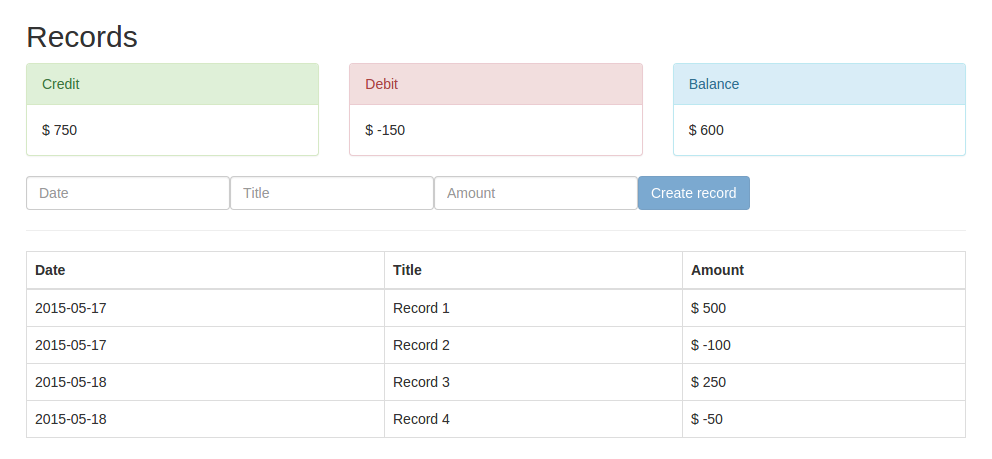Click the $ 500 amount cell

[711, 308]
